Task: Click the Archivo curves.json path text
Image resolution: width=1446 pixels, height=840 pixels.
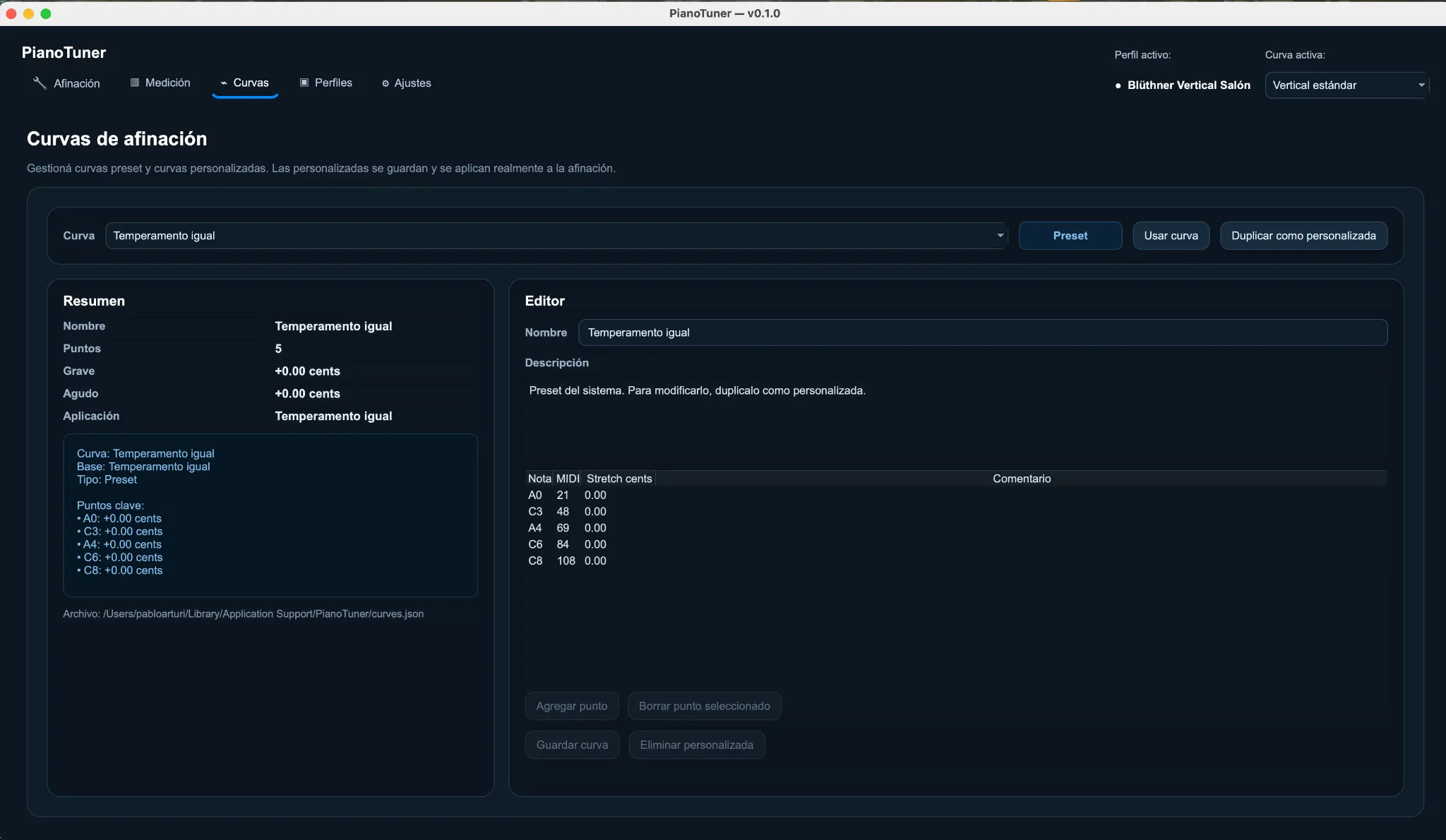Action: 243,614
